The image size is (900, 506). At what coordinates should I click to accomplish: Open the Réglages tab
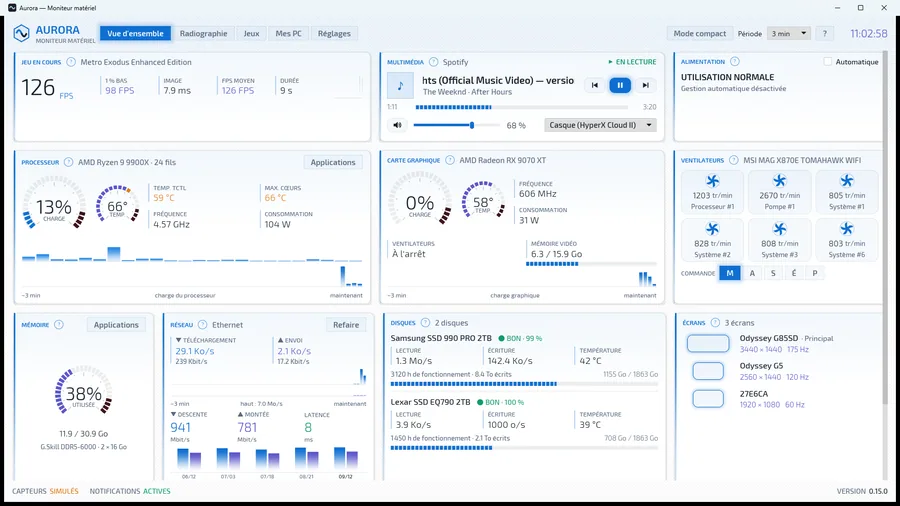334,33
